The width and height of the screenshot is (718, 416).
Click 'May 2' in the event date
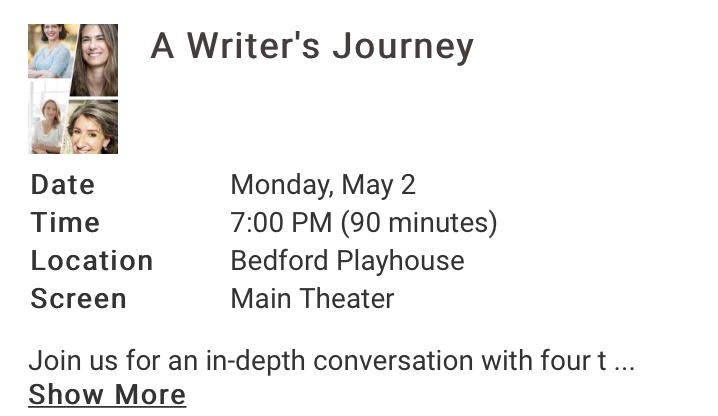coord(378,185)
